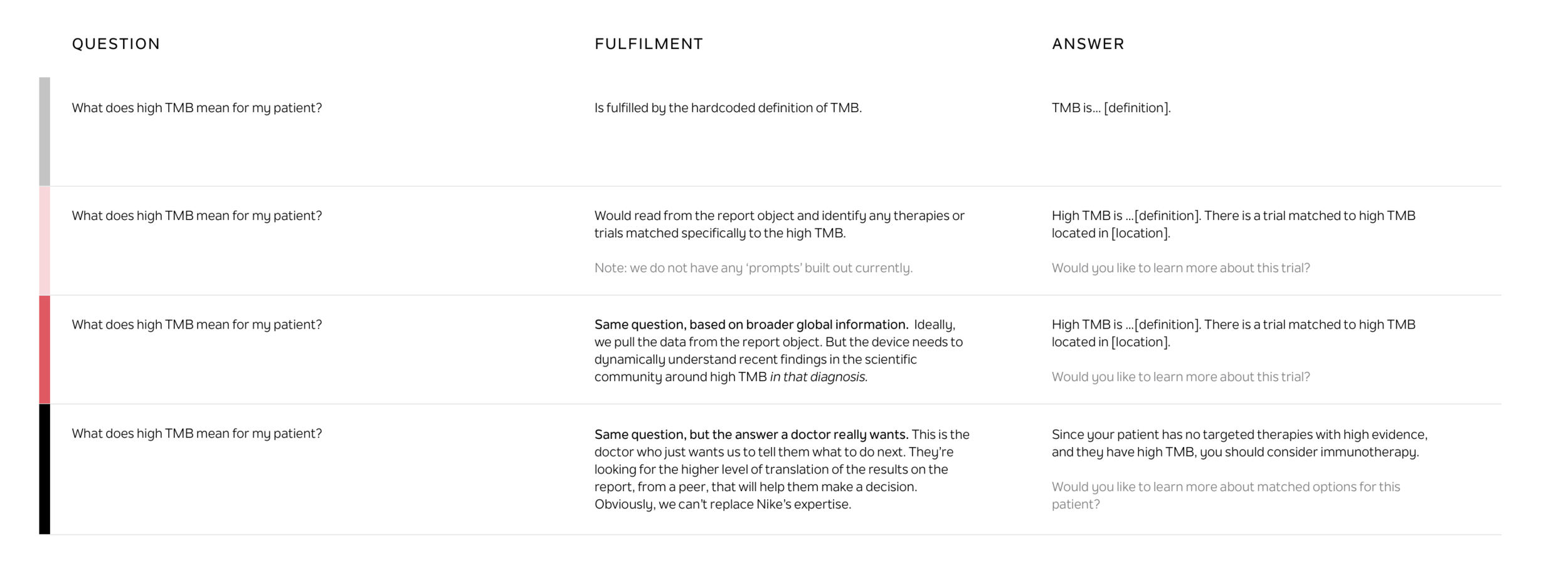Image resolution: width=1568 pixels, height=575 pixels.
Task: Click 'TMB is… [definition].' answer
Action: (x=1111, y=108)
